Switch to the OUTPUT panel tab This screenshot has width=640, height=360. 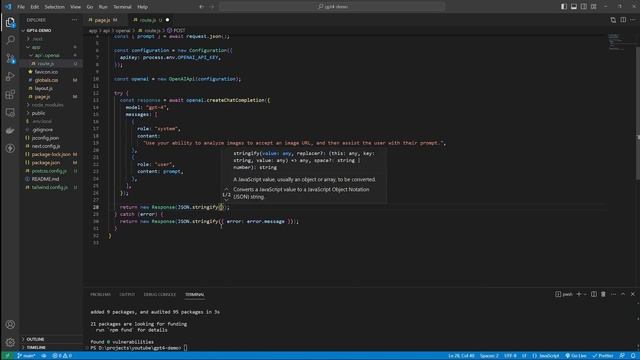point(127,294)
